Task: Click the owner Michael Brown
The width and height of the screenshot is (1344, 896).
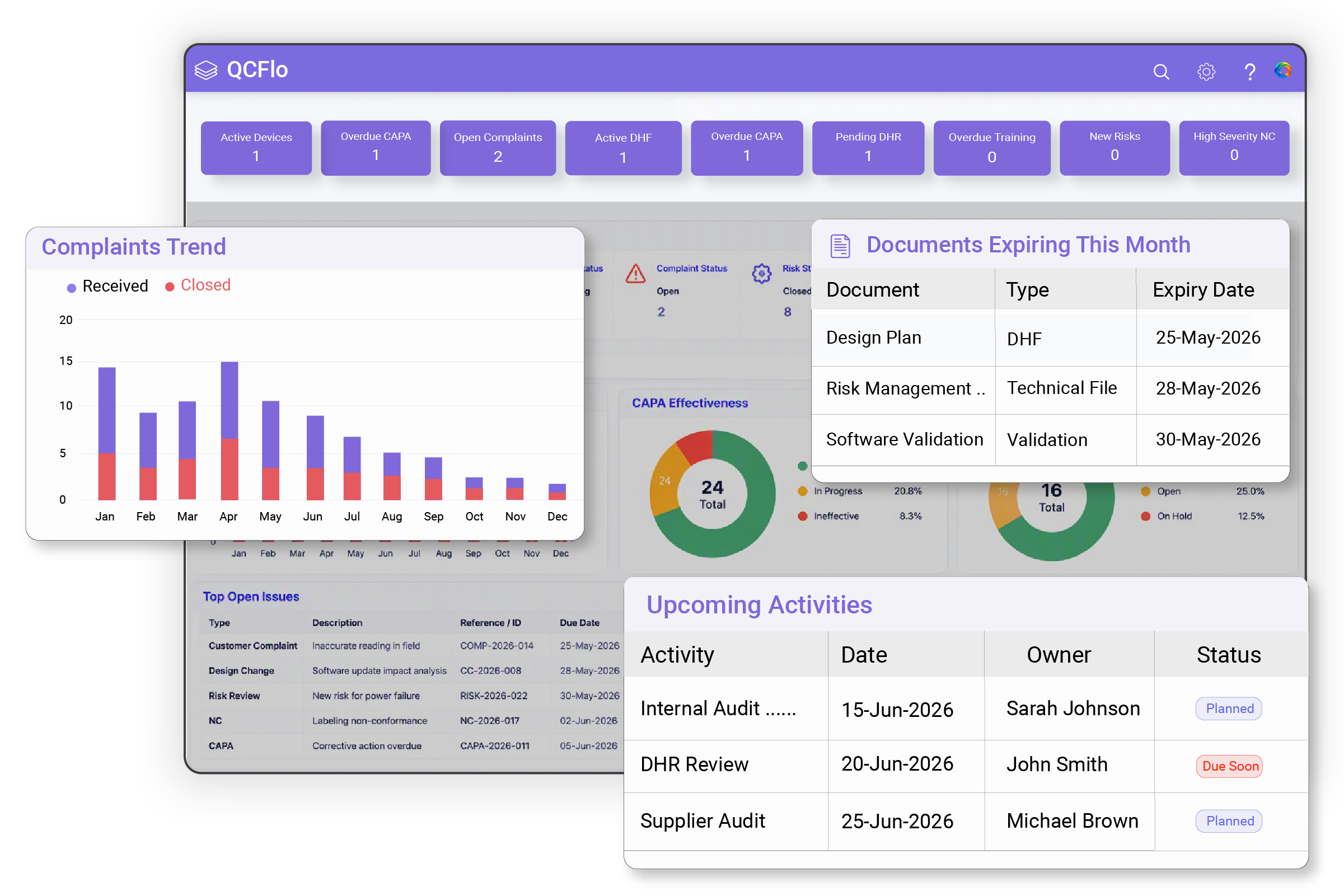Action: pos(1072,821)
